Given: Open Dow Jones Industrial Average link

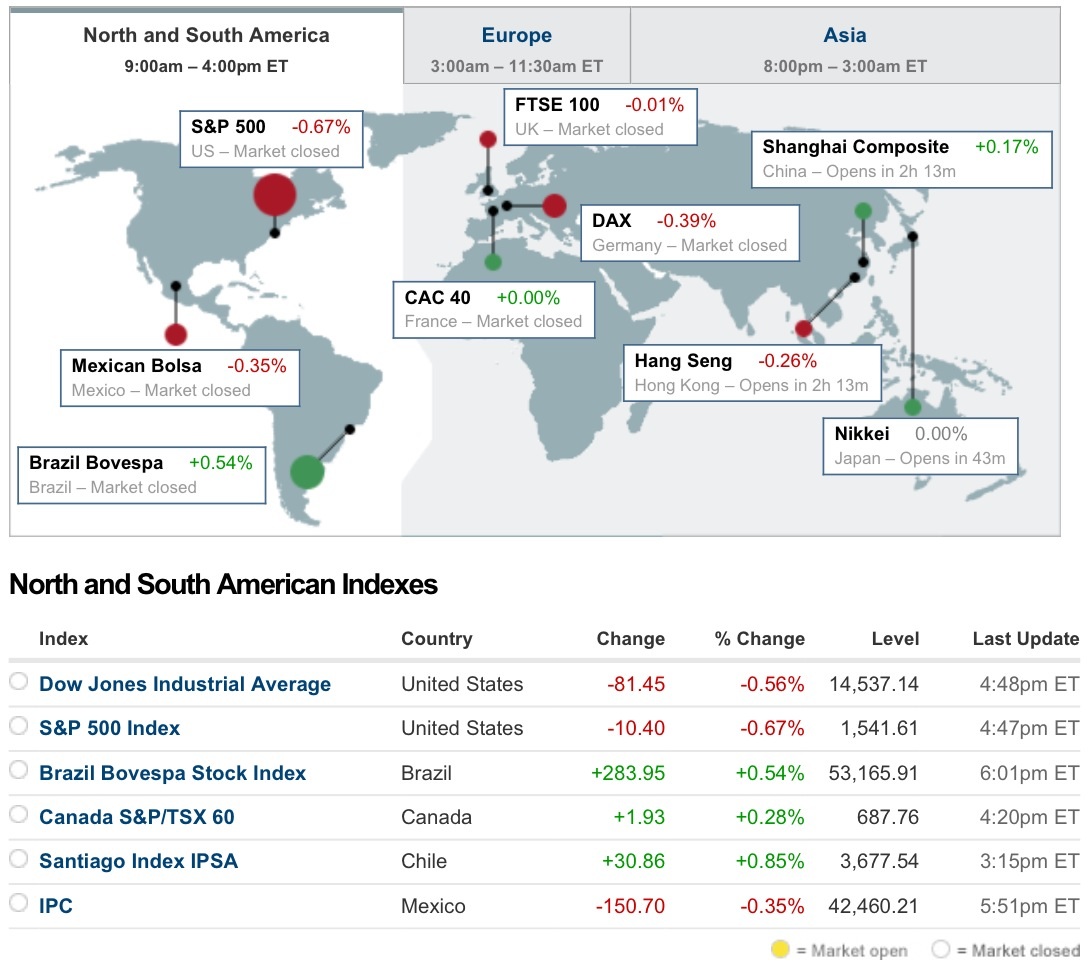Looking at the screenshot, I should pos(185,684).
